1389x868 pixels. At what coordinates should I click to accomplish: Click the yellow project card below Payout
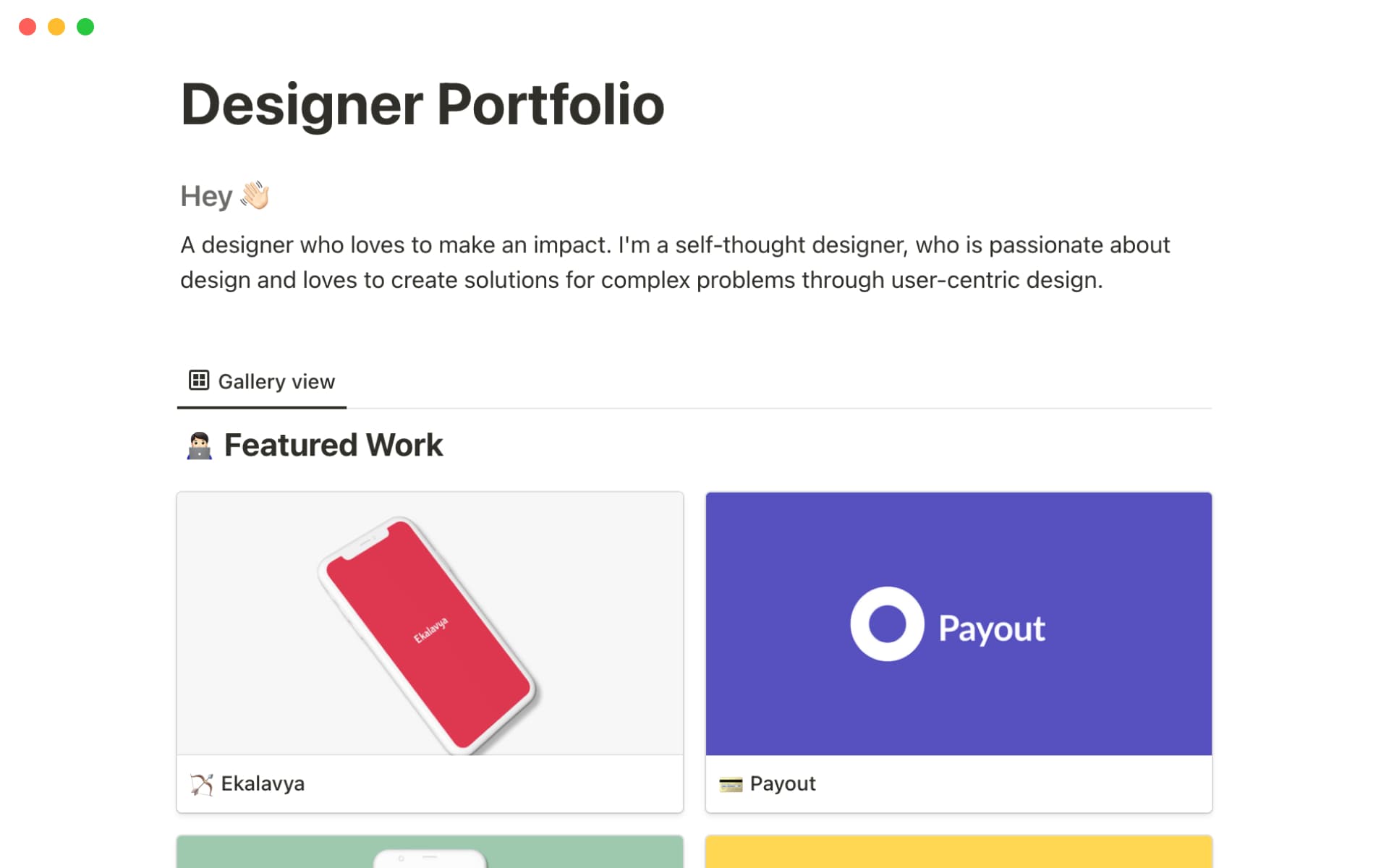[x=959, y=854]
